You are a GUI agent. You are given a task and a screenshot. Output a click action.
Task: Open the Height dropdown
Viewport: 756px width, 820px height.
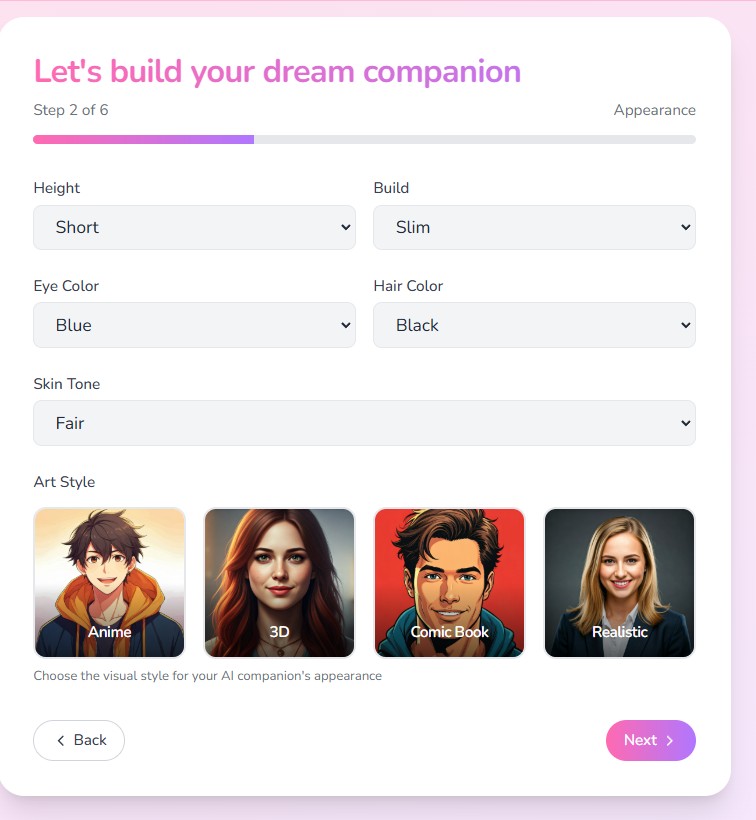[x=194, y=227]
